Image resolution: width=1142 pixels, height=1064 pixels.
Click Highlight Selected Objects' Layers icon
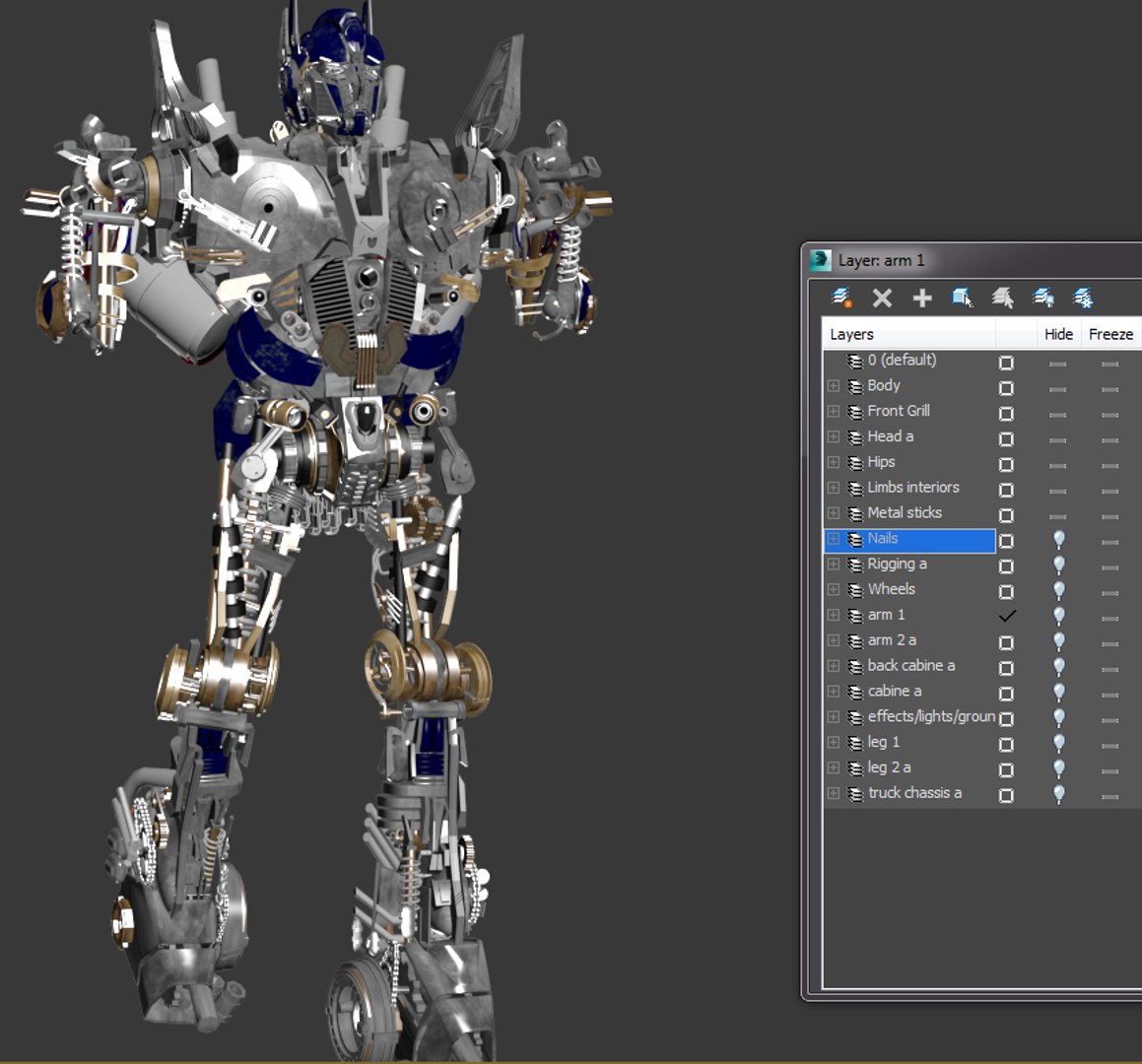[x=1002, y=298]
